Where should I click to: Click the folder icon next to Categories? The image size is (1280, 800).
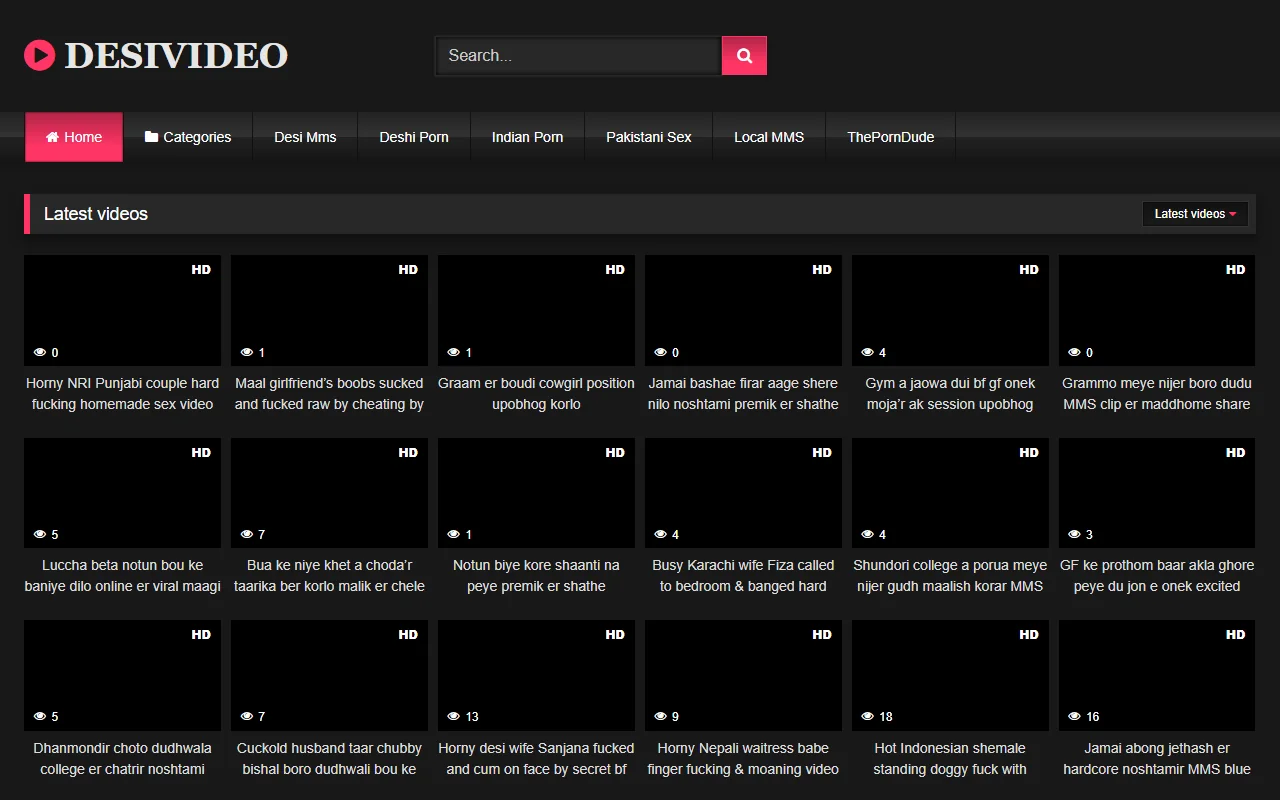pyautogui.click(x=150, y=136)
